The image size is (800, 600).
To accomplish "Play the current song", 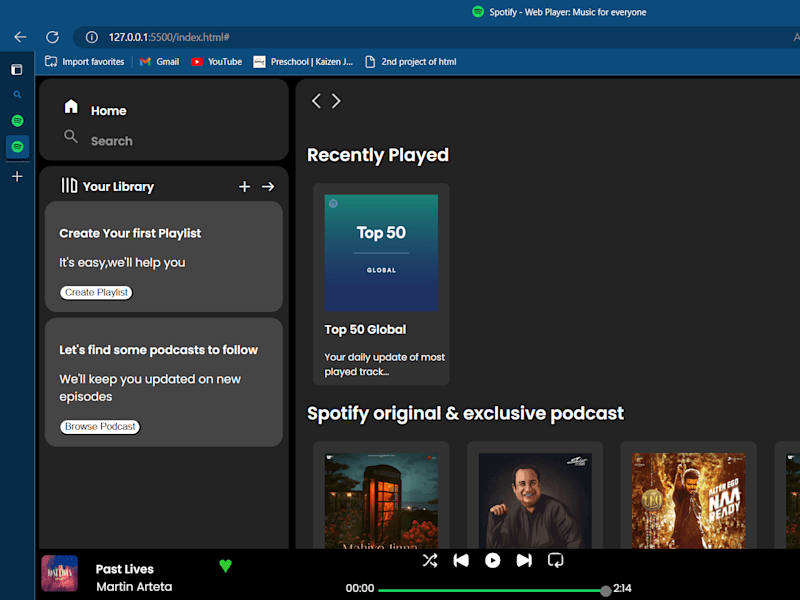I will (492, 561).
